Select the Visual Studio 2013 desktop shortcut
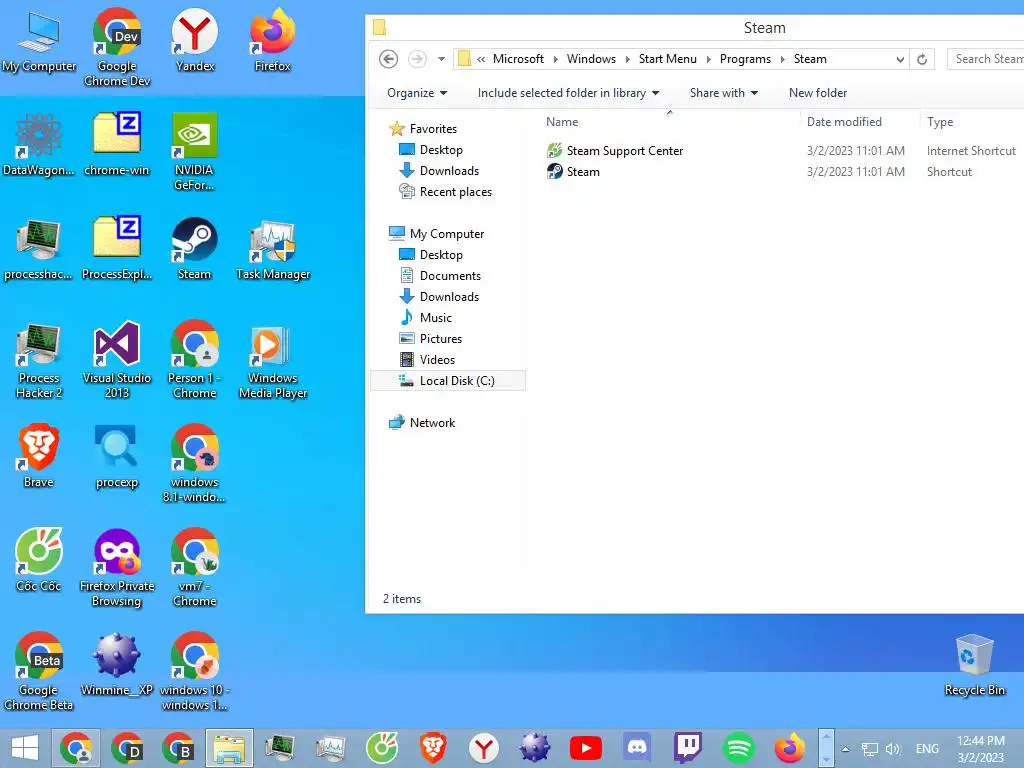 point(117,360)
